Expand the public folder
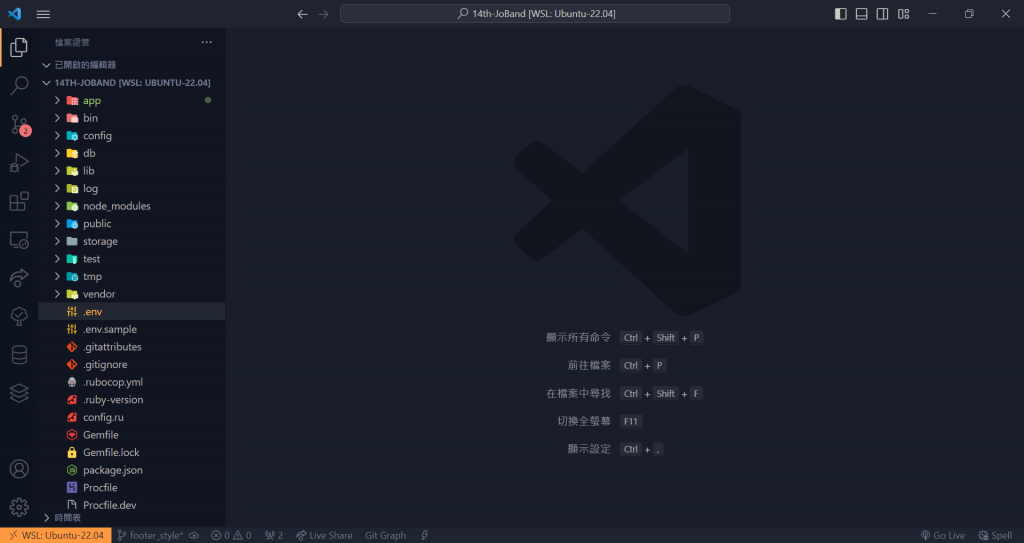The height and width of the screenshot is (543, 1024). tap(132, 224)
